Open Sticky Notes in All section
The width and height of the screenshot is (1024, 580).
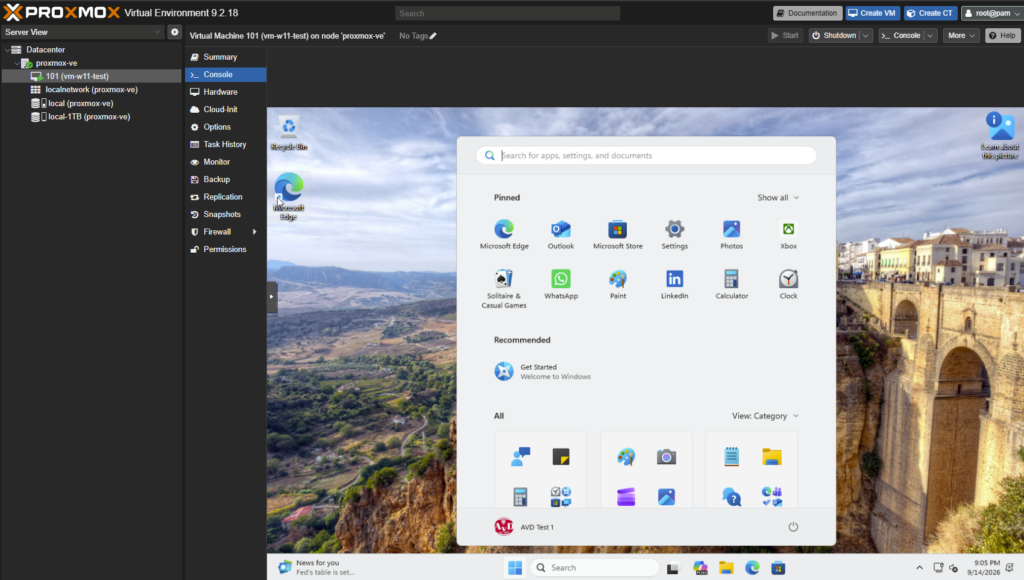coord(560,457)
